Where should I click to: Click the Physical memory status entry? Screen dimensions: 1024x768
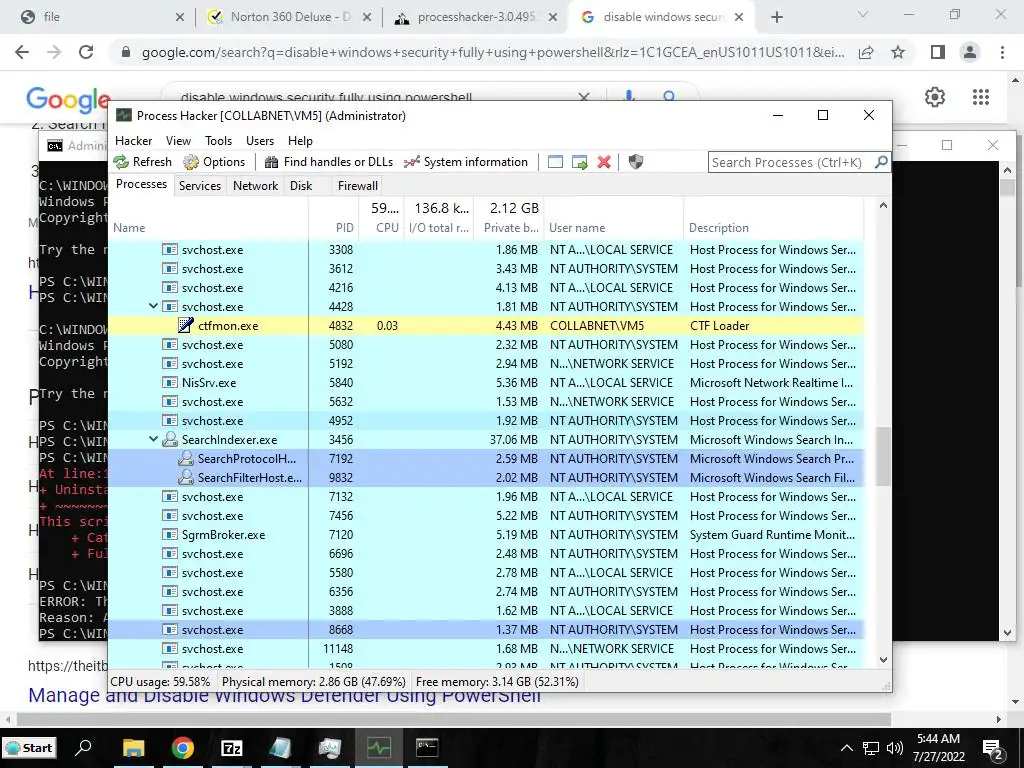[313, 682]
